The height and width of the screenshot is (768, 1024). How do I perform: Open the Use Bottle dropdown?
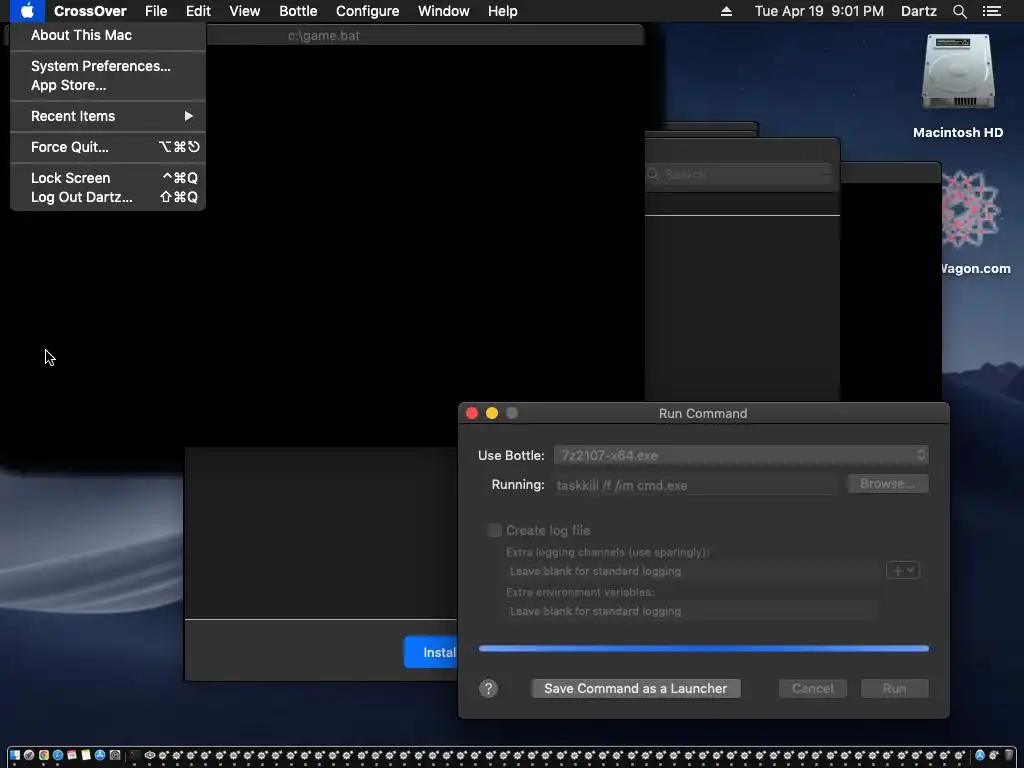pyautogui.click(x=741, y=455)
